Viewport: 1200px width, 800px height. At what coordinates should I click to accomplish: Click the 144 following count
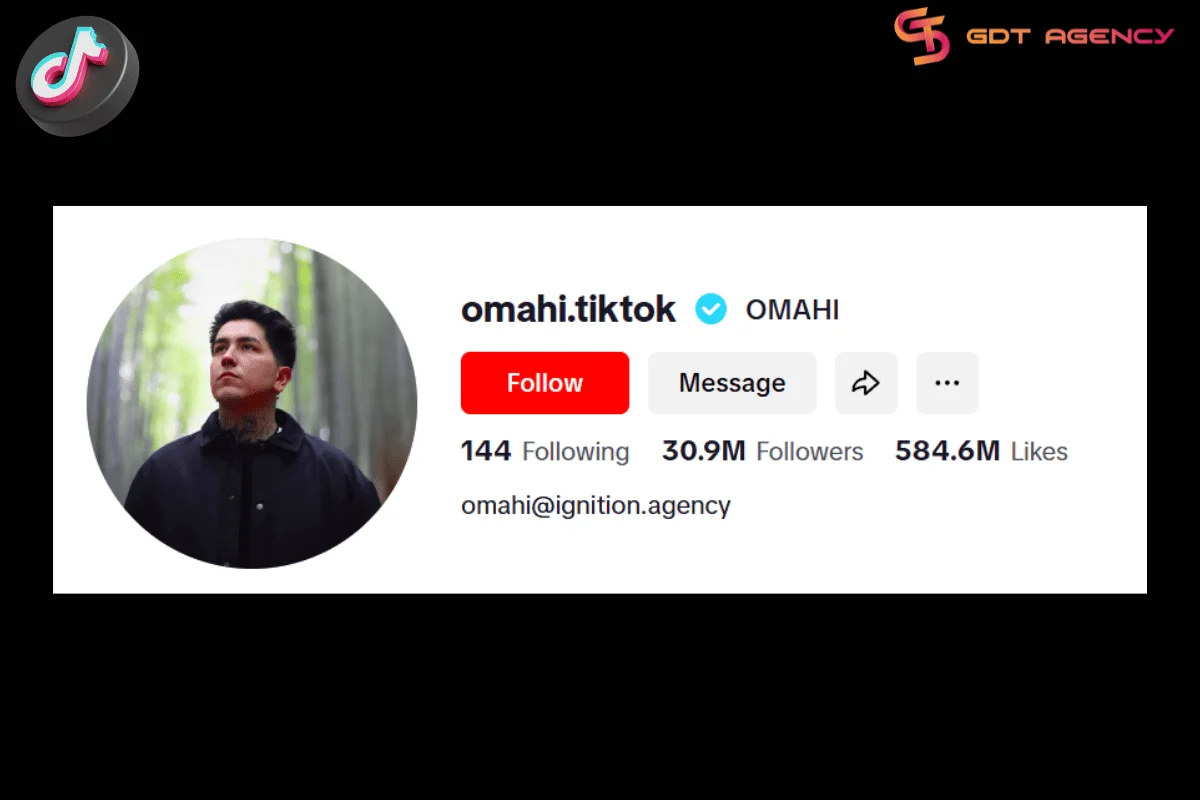coord(486,451)
